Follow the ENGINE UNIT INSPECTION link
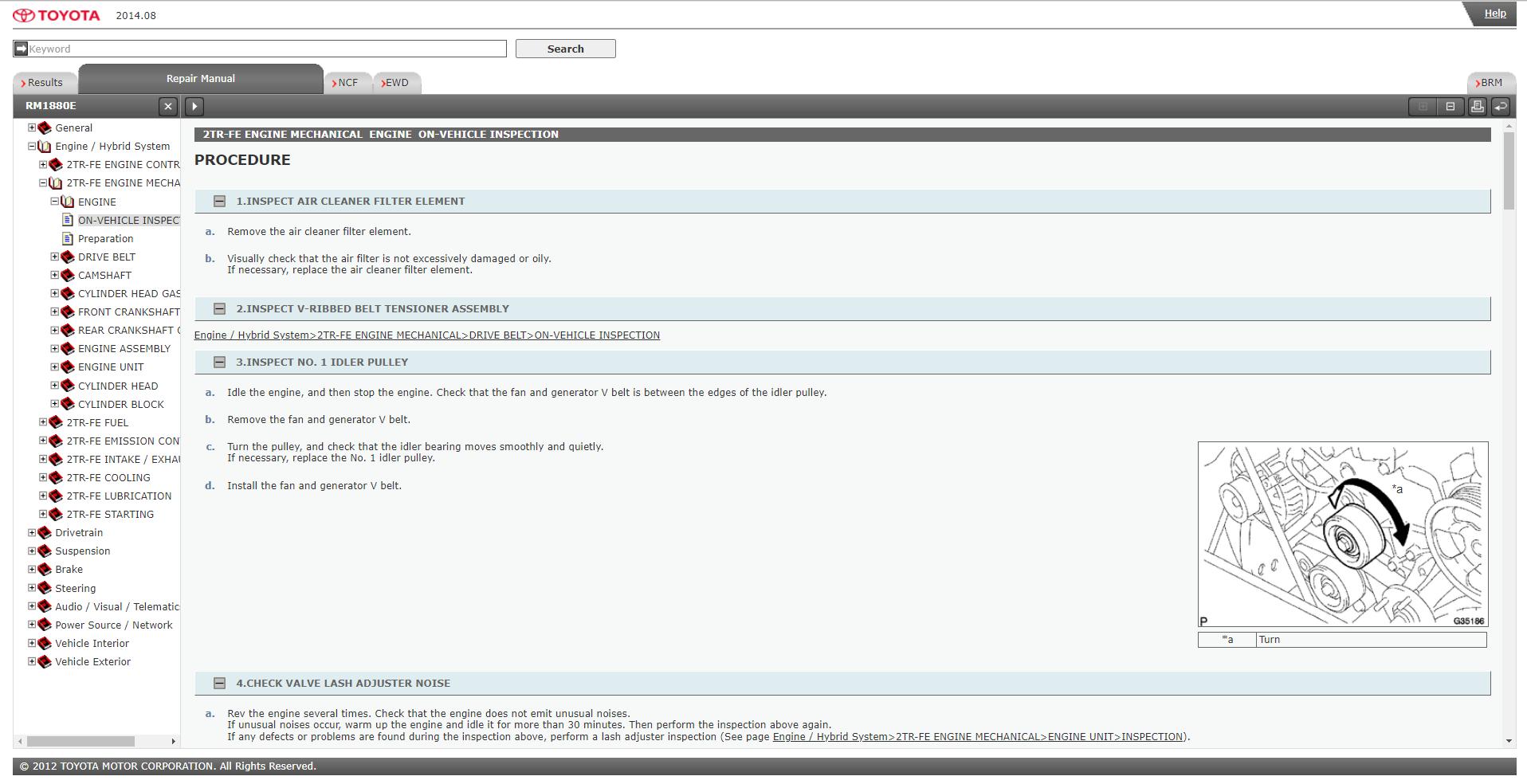Screen dimensions: 1527x784 978,737
